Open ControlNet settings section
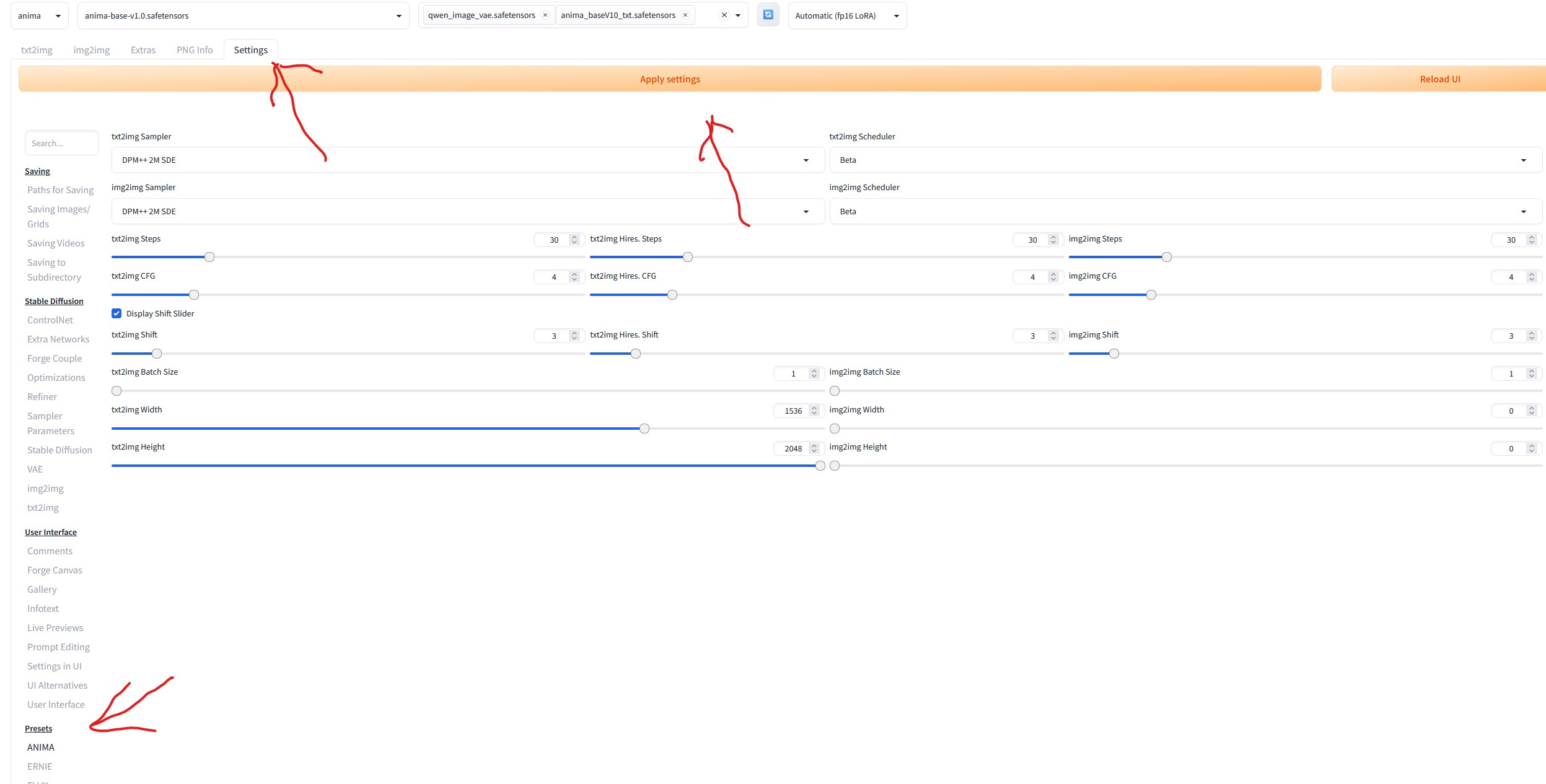This screenshot has height=784, width=1546. coord(50,320)
